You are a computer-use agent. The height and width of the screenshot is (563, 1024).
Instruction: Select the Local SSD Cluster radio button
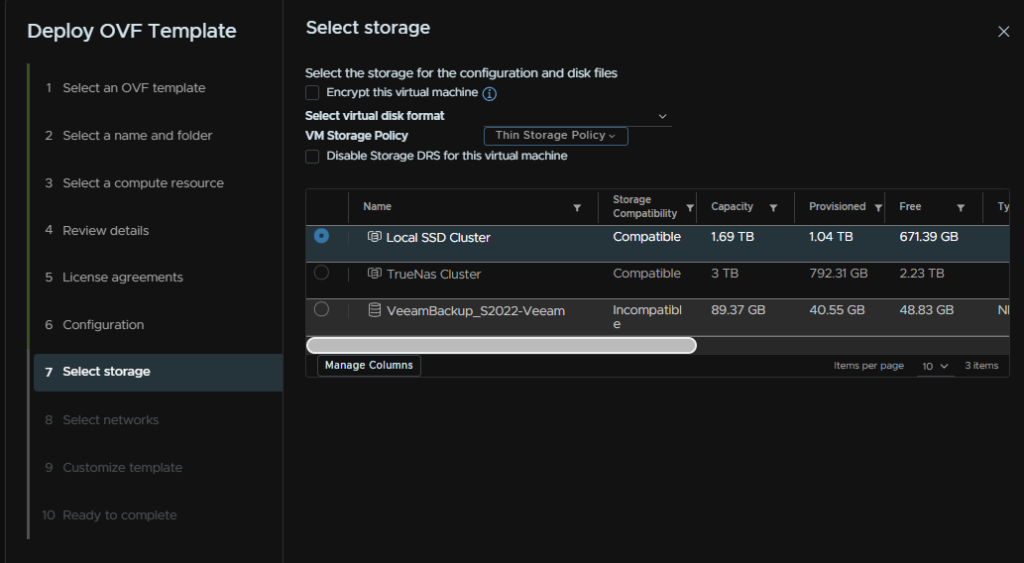click(321, 235)
